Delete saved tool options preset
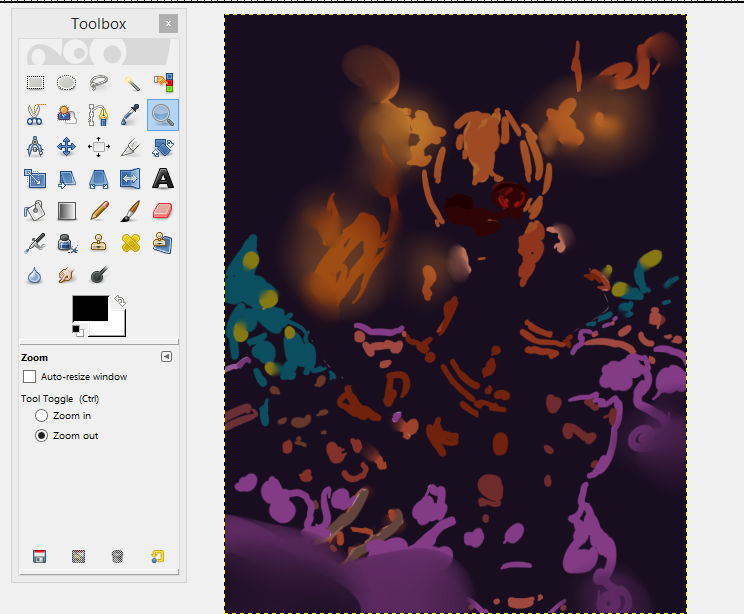Viewport: 744px width, 614px height. (117, 556)
